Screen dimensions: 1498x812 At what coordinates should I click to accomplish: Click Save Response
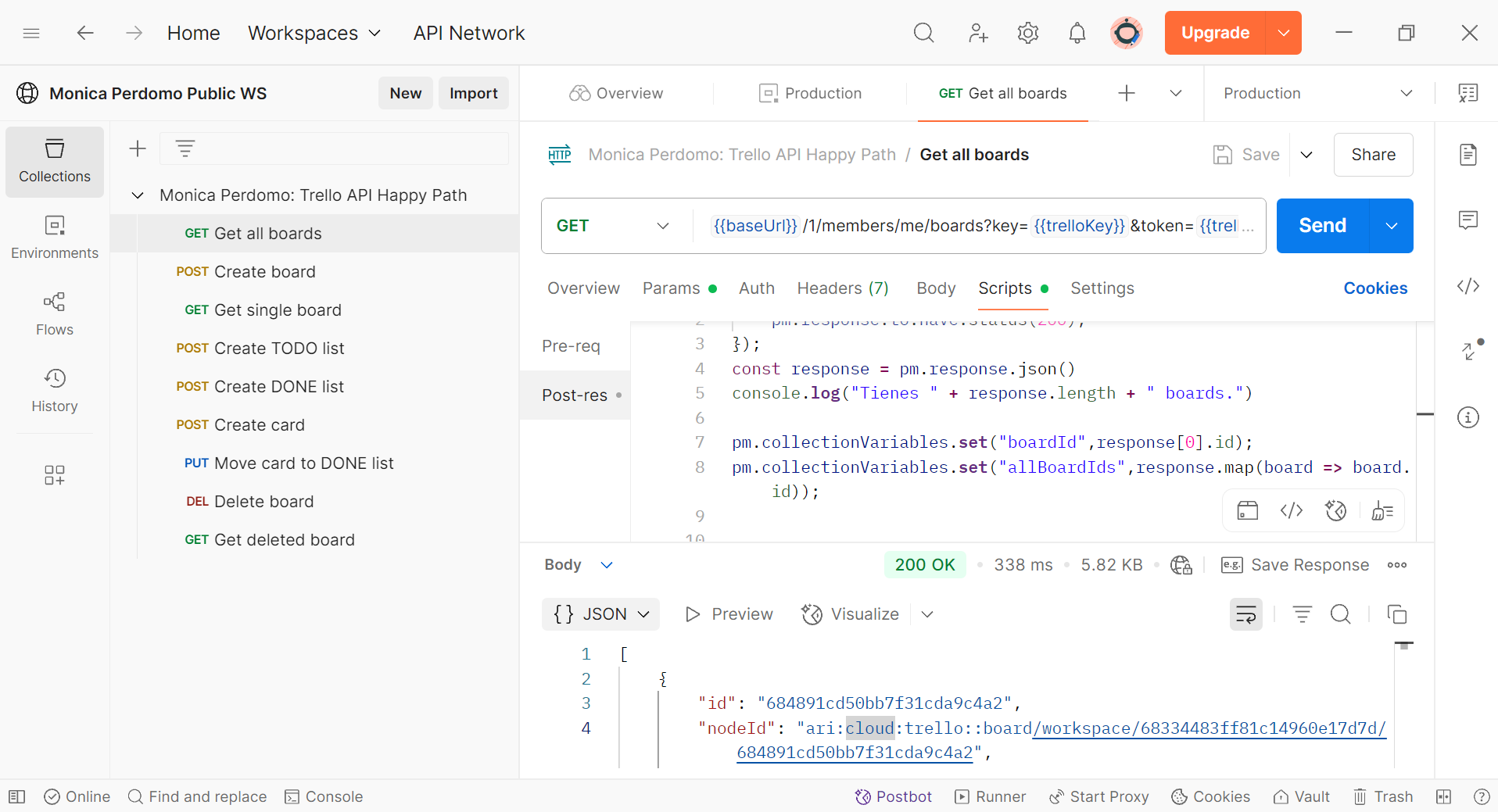click(1296, 565)
